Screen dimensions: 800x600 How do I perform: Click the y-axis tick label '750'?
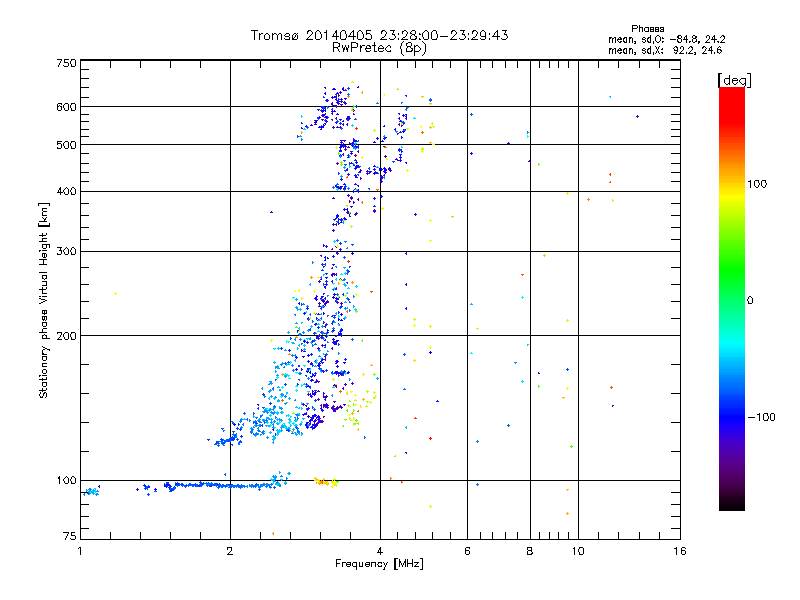(x=66, y=63)
